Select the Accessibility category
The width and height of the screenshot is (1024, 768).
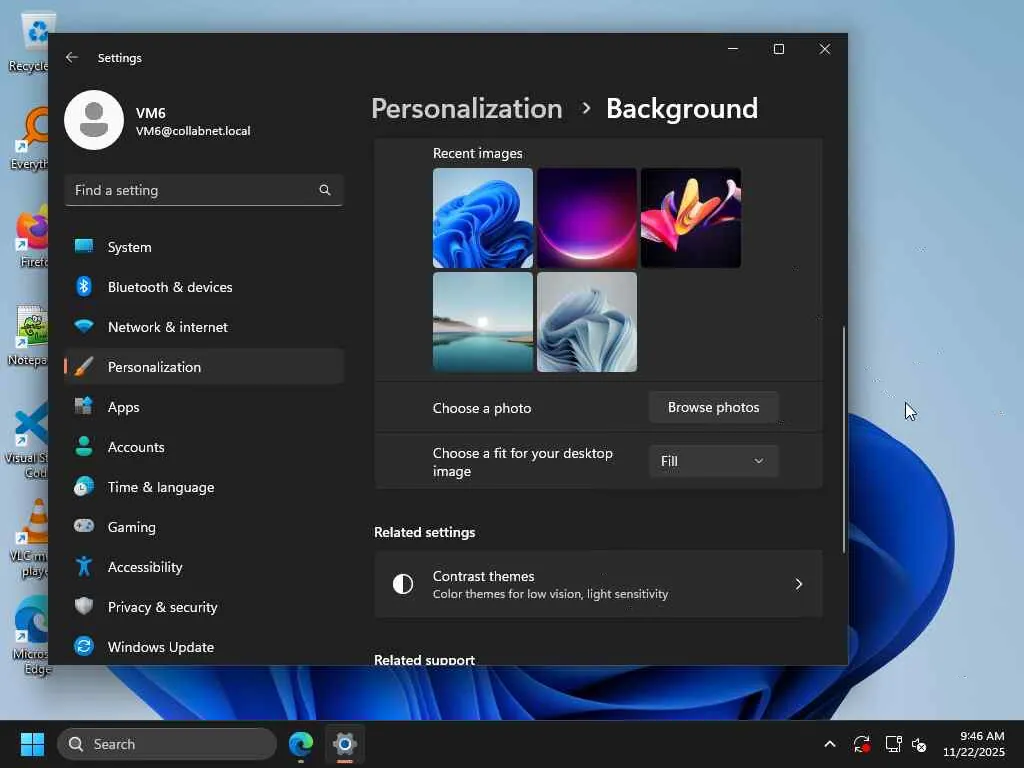tap(145, 567)
